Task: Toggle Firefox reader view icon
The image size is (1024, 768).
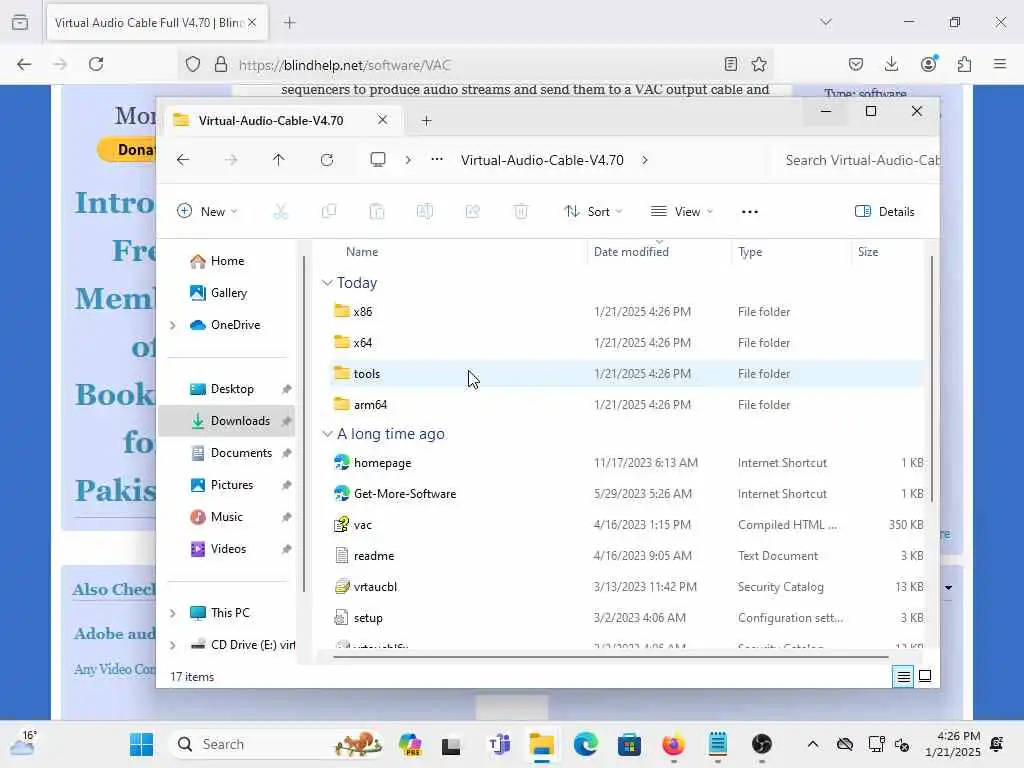Action: click(731, 64)
